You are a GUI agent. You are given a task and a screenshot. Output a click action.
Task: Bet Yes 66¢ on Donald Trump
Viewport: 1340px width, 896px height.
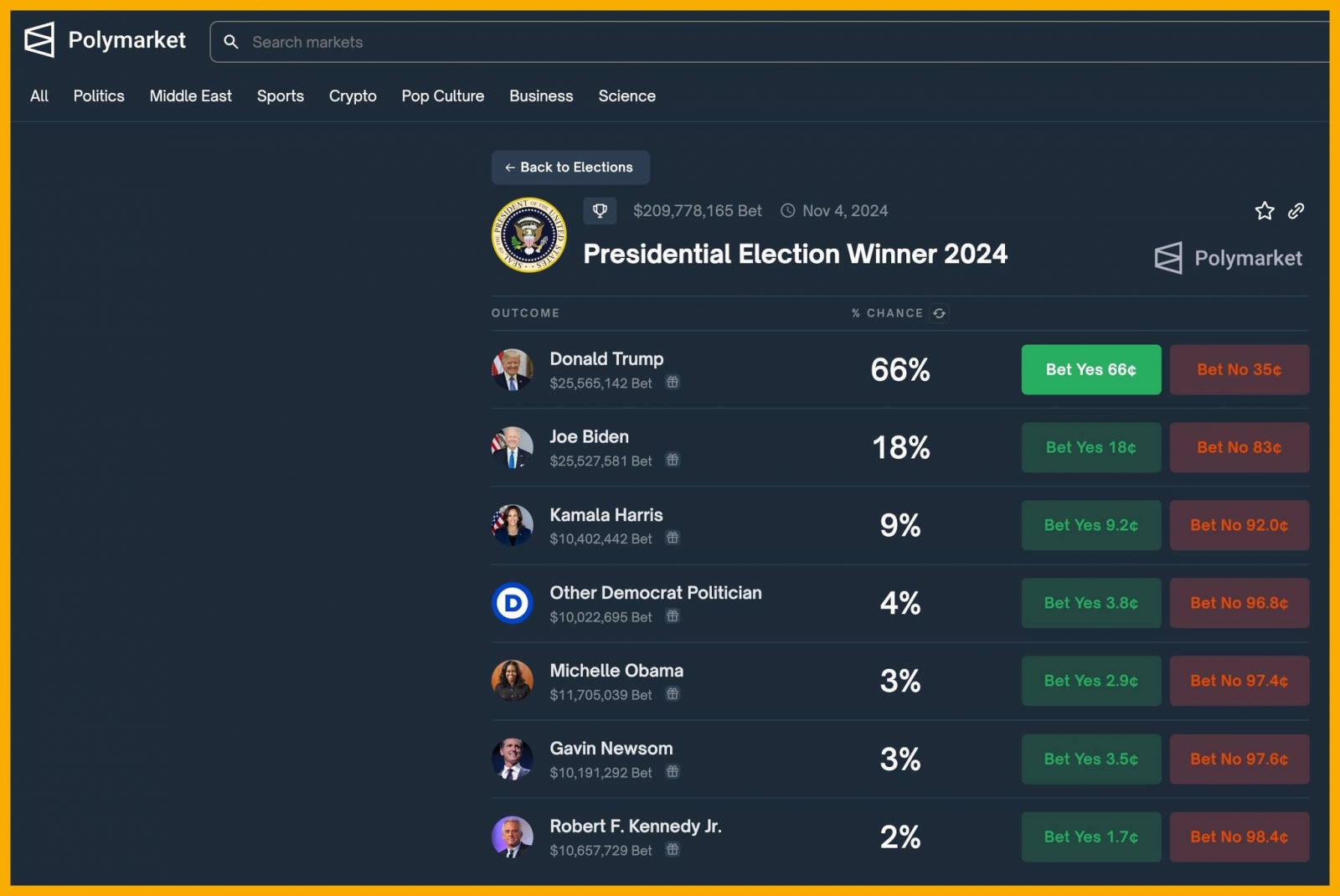click(x=1090, y=369)
